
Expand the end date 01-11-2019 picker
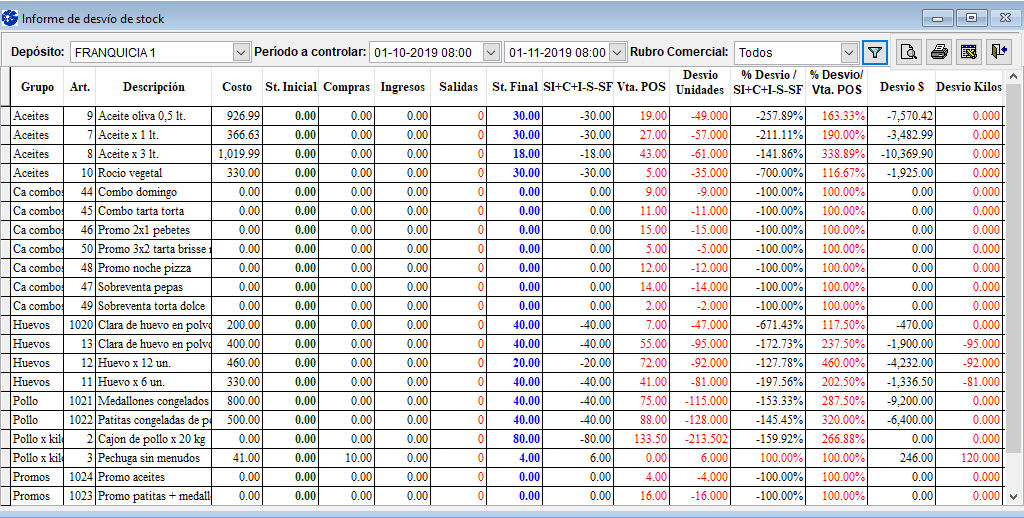click(x=617, y=52)
